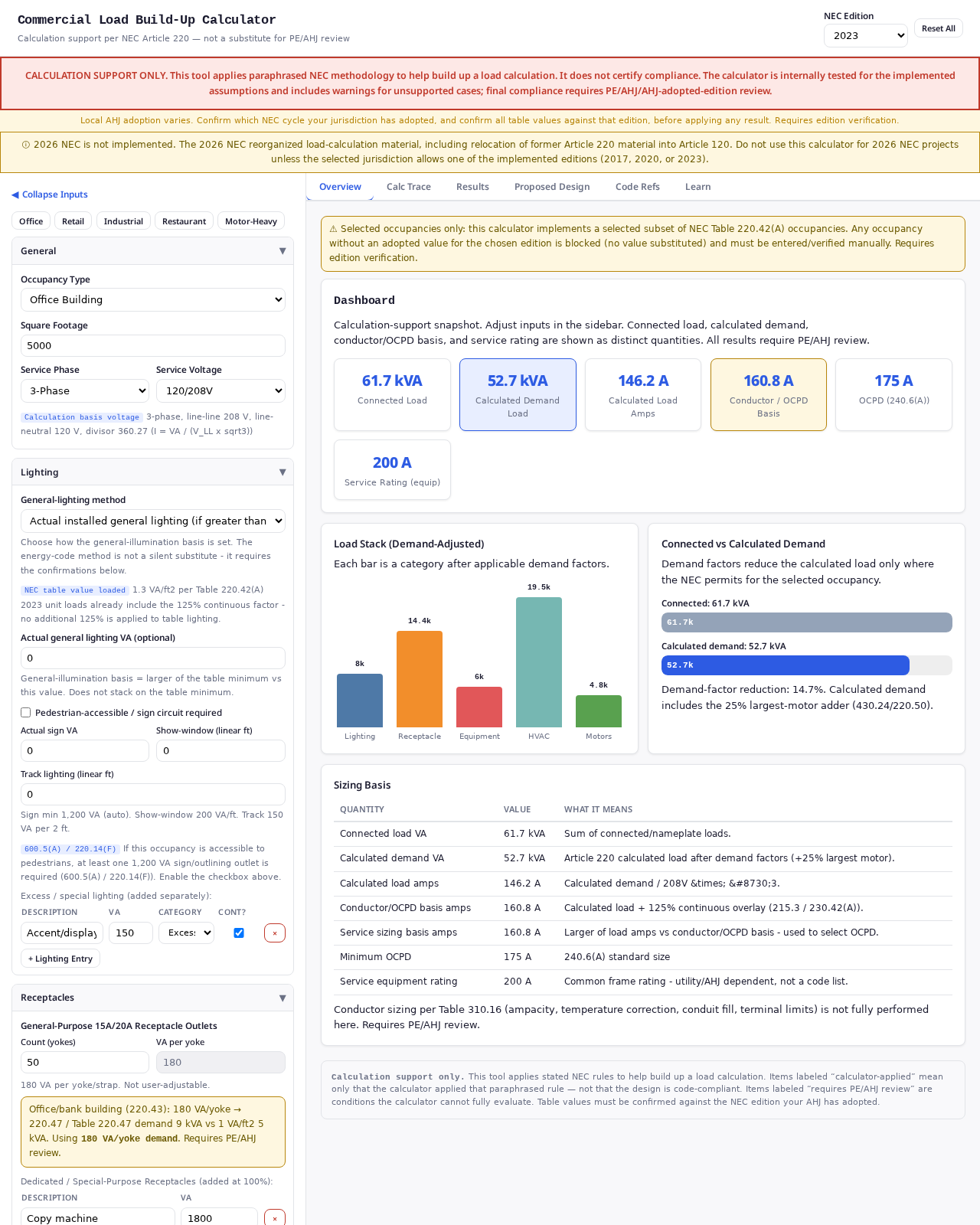980x1225 pixels.
Task: Focus the Actual sign VA field
Action: tap(85, 750)
